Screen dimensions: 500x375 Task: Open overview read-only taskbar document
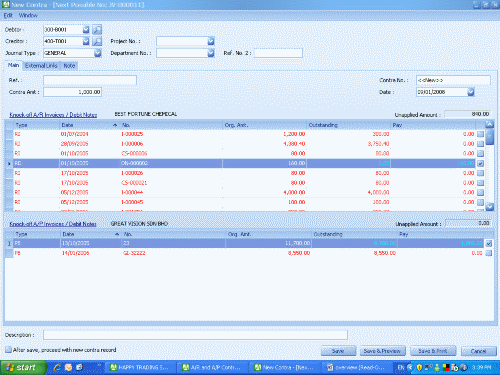[356, 367]
